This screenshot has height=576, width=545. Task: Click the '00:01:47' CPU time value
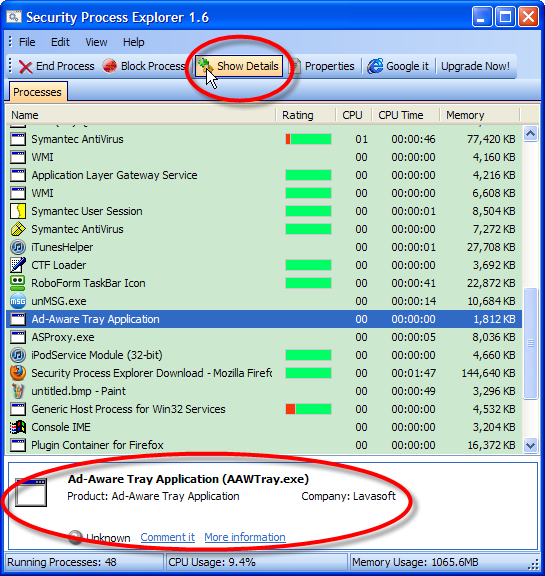(x=414, y=373)
